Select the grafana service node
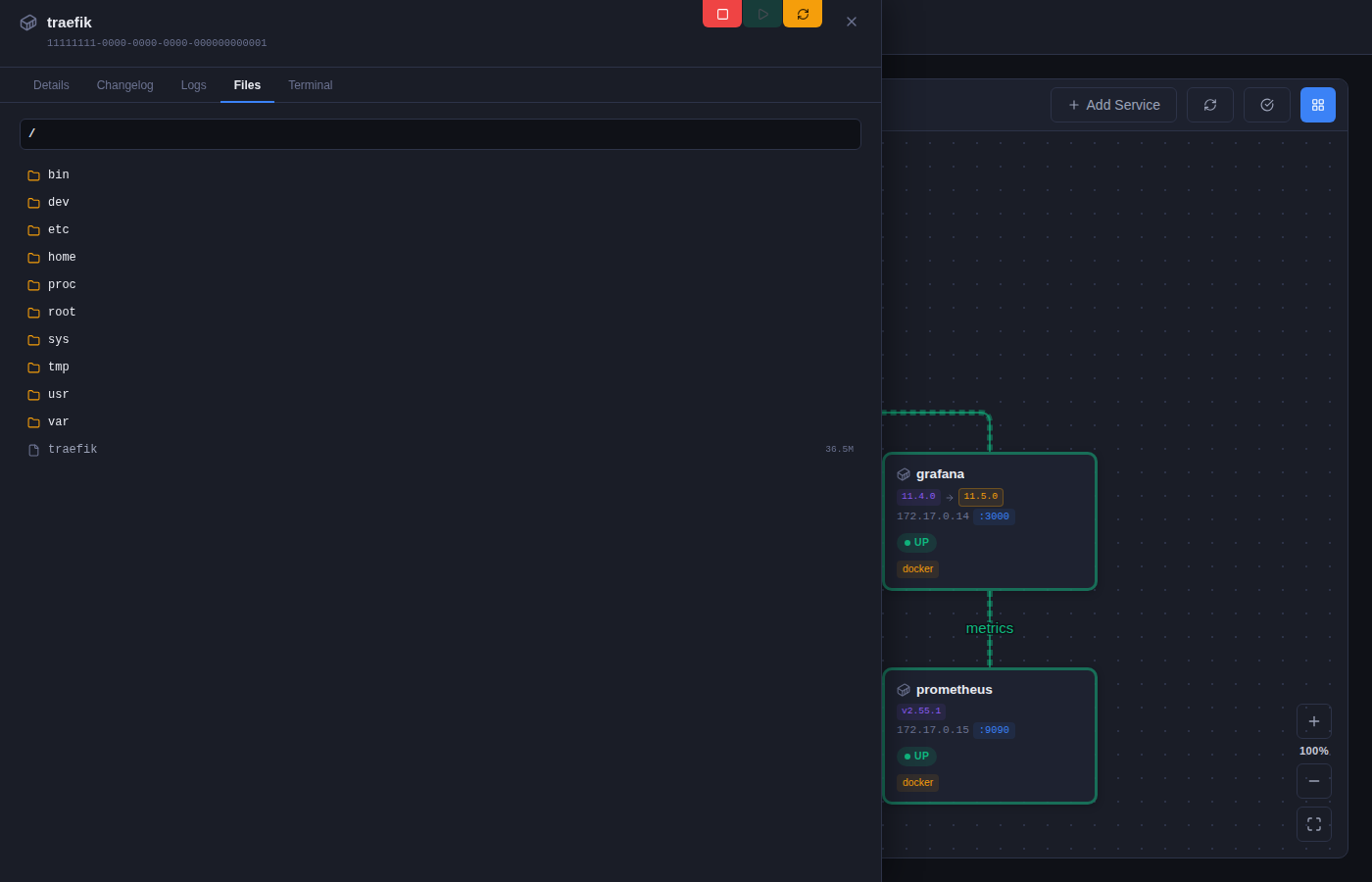This screenshot has height=882, width=1372. click(x=990, y=521)
